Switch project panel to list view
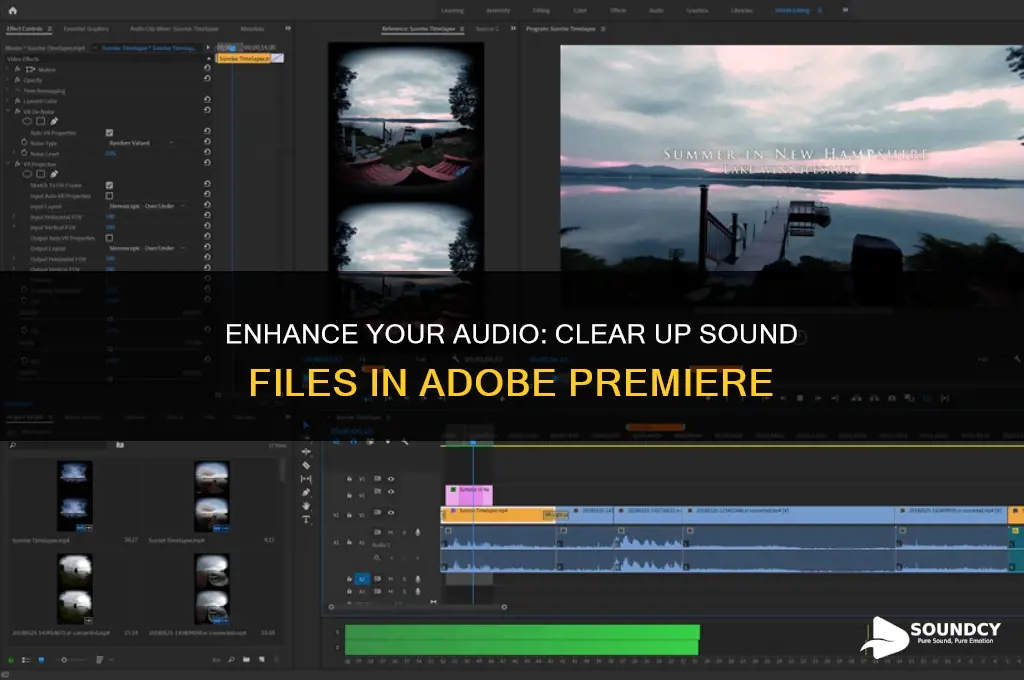This screenshot has width=1024, height=680. coord(26,660)
